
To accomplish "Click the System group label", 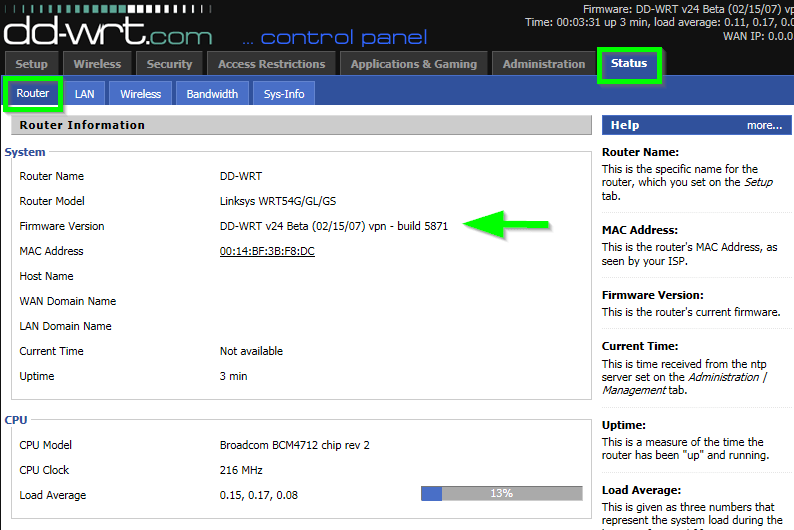I will coord(25,152).
